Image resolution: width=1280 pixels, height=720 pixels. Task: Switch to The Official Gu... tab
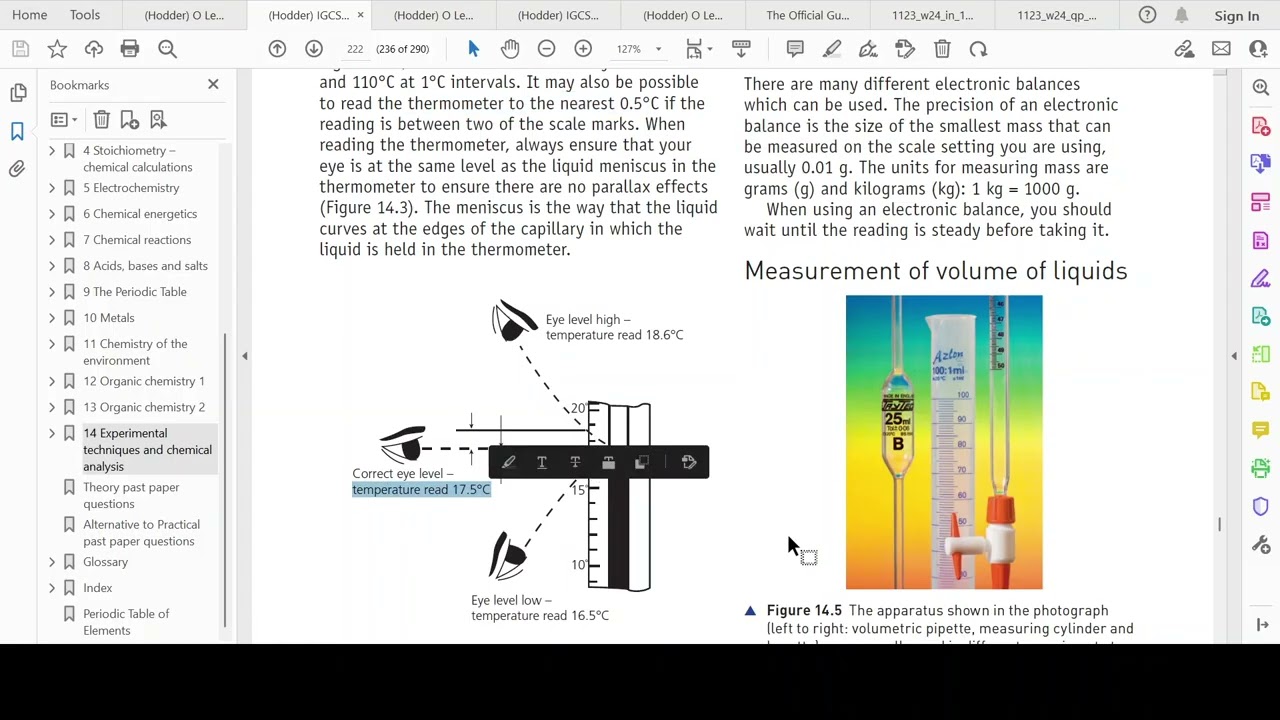(x=807, y=15)
